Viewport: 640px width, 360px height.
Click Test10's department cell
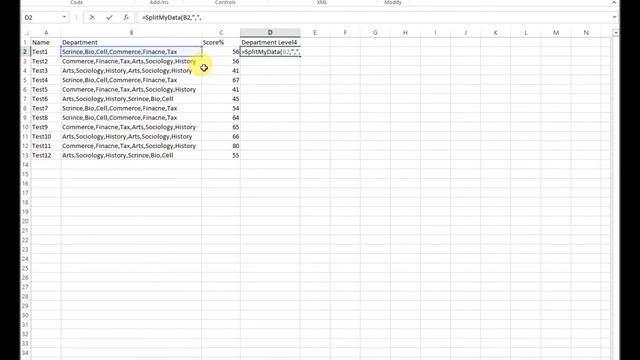pyautogui.click(x=131, y=136)
